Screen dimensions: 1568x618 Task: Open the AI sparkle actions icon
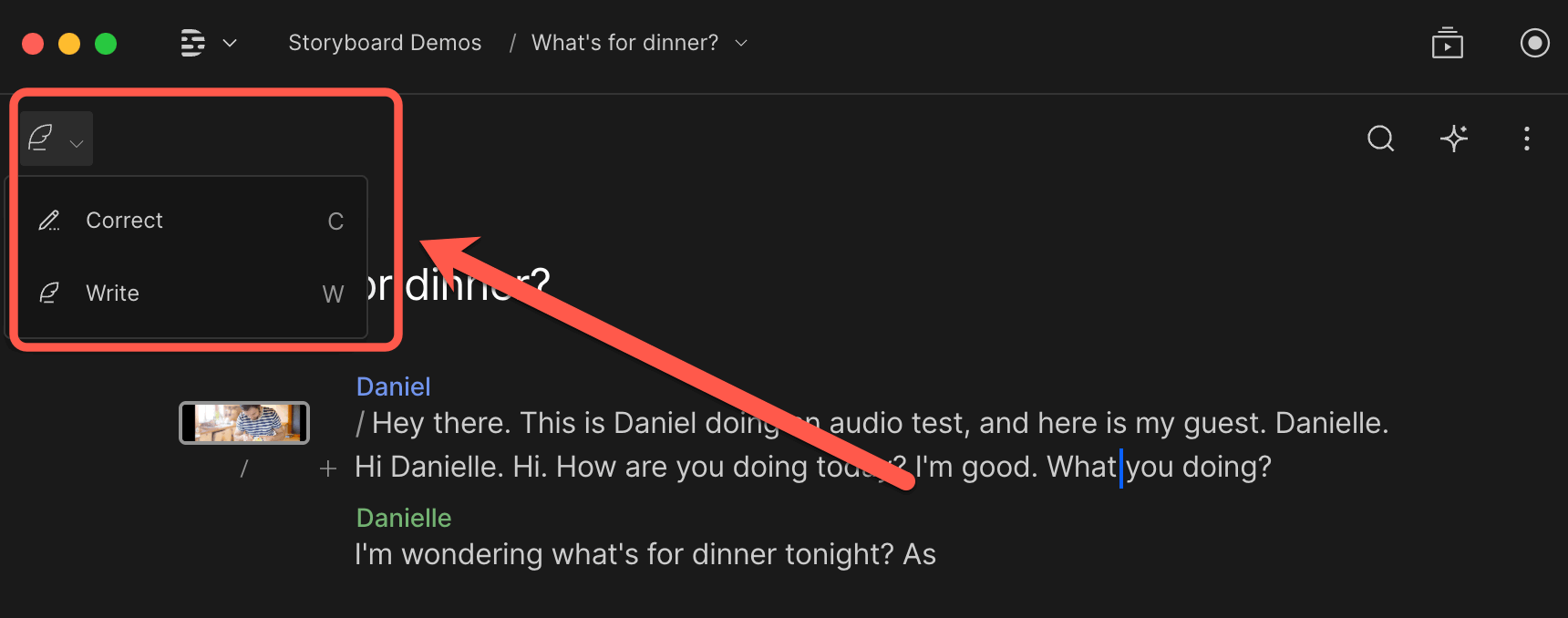pyautogui.click(x=1454, y=138)
